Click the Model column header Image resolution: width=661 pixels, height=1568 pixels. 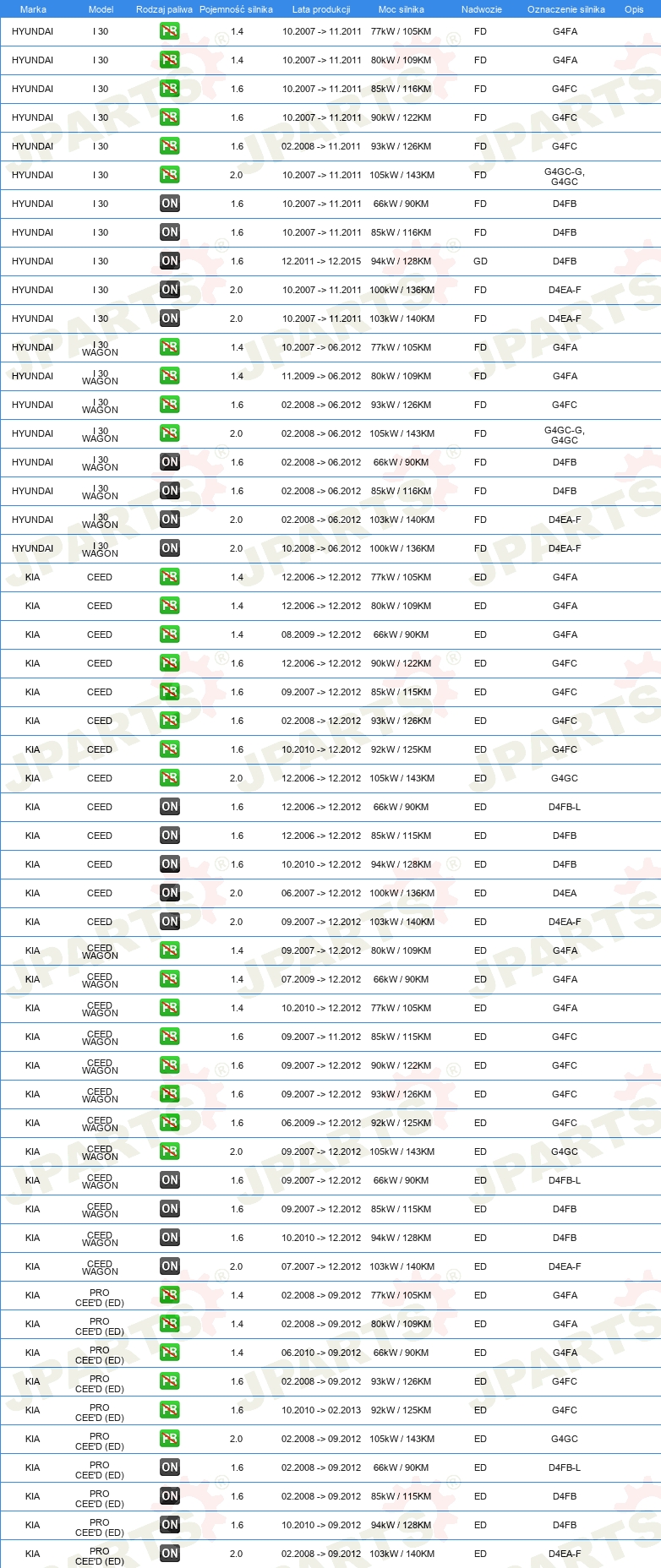pos(101,9)
